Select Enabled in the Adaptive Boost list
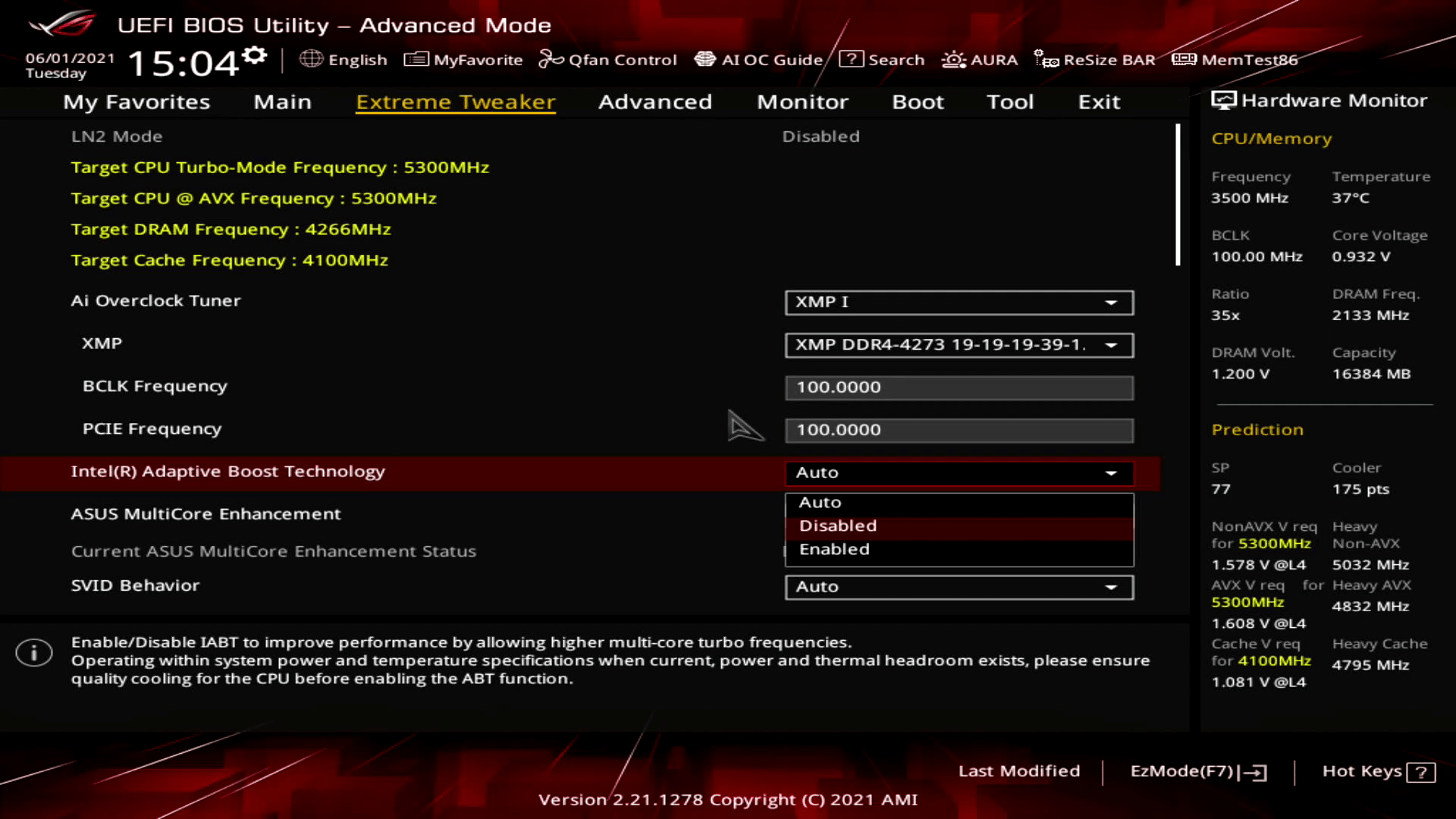The image size is (1456, 819). (834, 549)
